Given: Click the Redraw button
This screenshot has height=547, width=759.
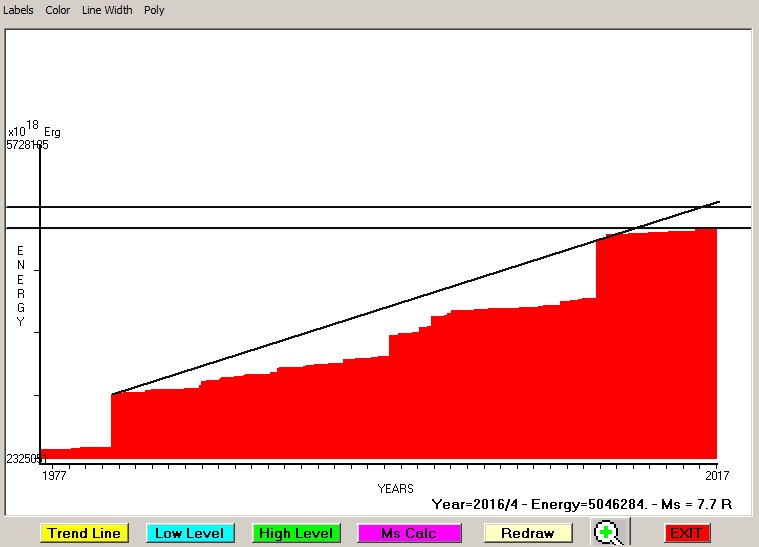Looking at the screenshot, I should click(527, 533).
